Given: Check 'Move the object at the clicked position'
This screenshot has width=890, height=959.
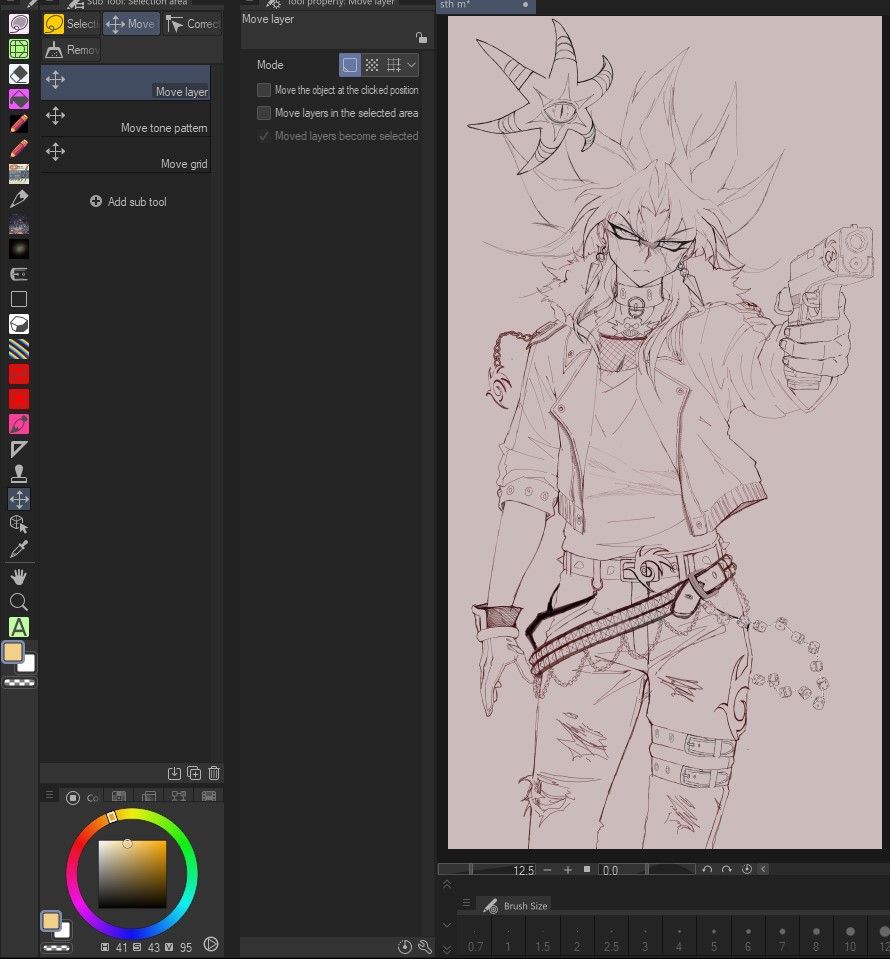Looking at the screenshot, I should click(x=264, y=90).
